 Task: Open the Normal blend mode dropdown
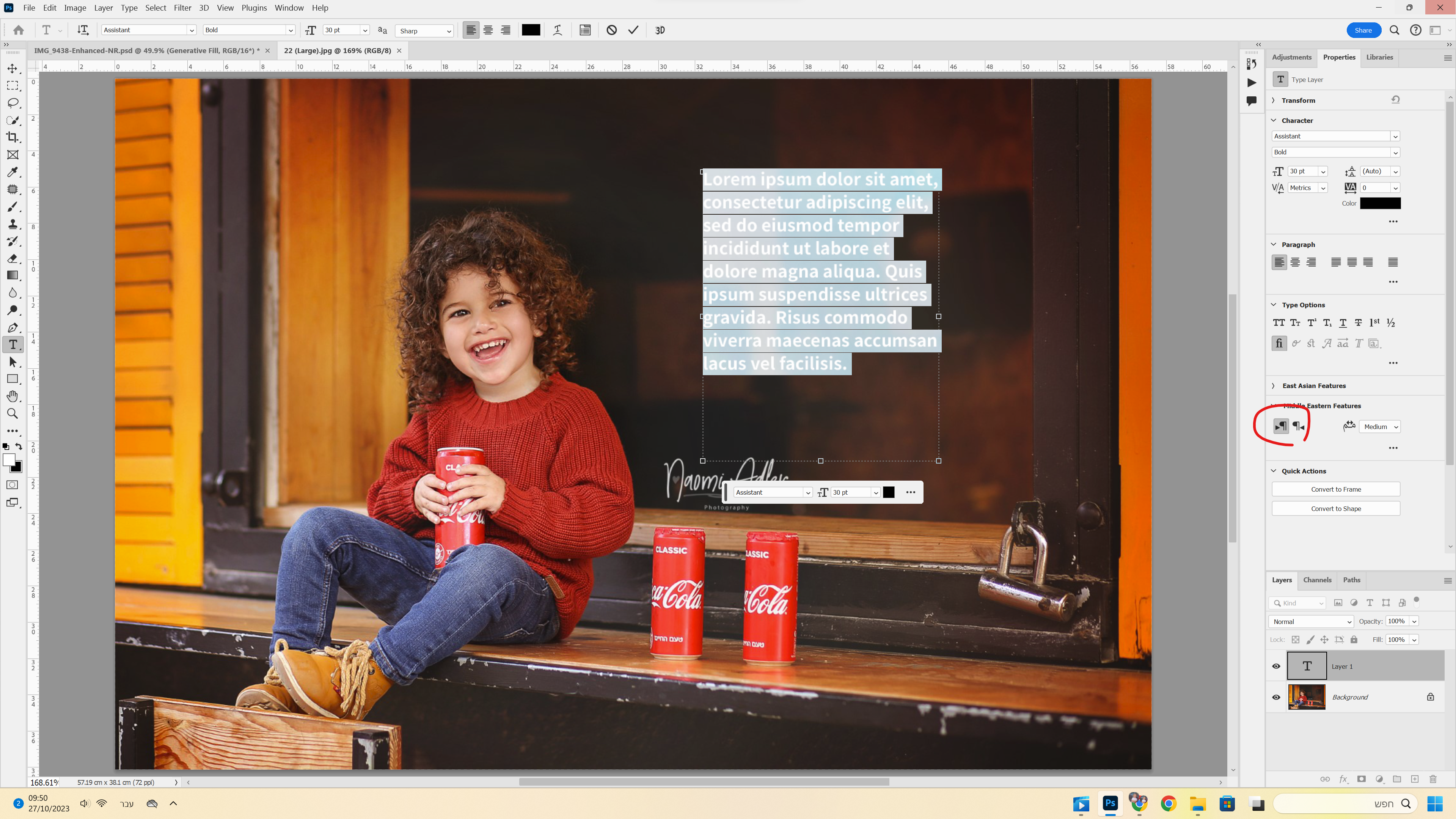[x=1311, y=621]
